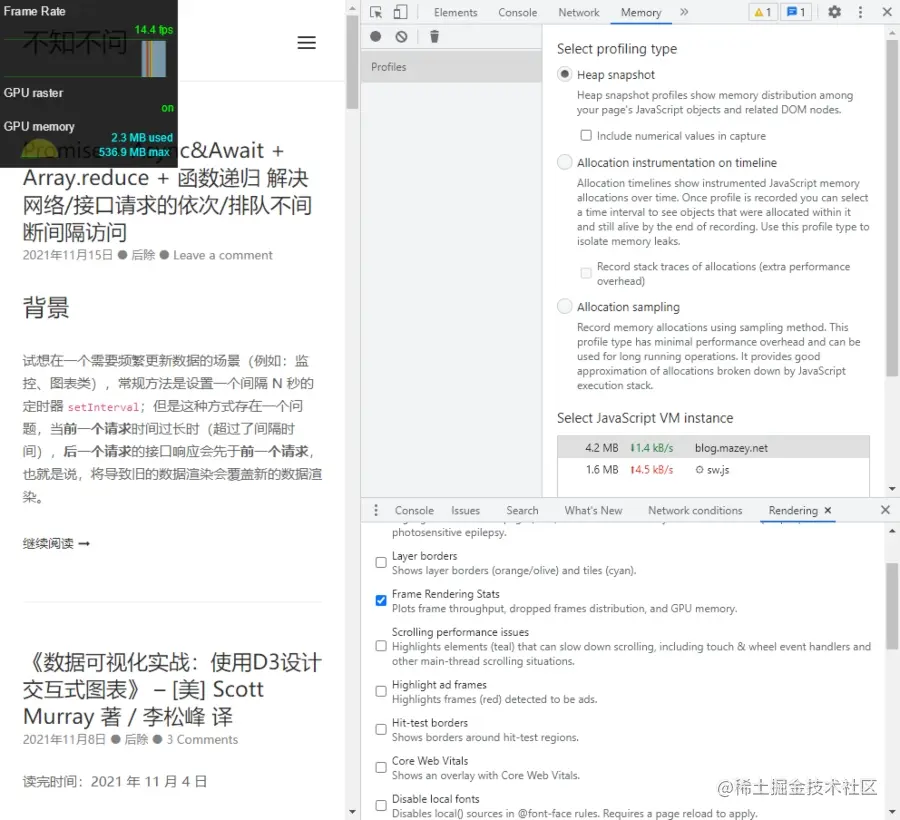Image resolution: width=900 pixels, height=820 pixels.
Task: Close the Rendering tab
Action: tap(828, 510)
